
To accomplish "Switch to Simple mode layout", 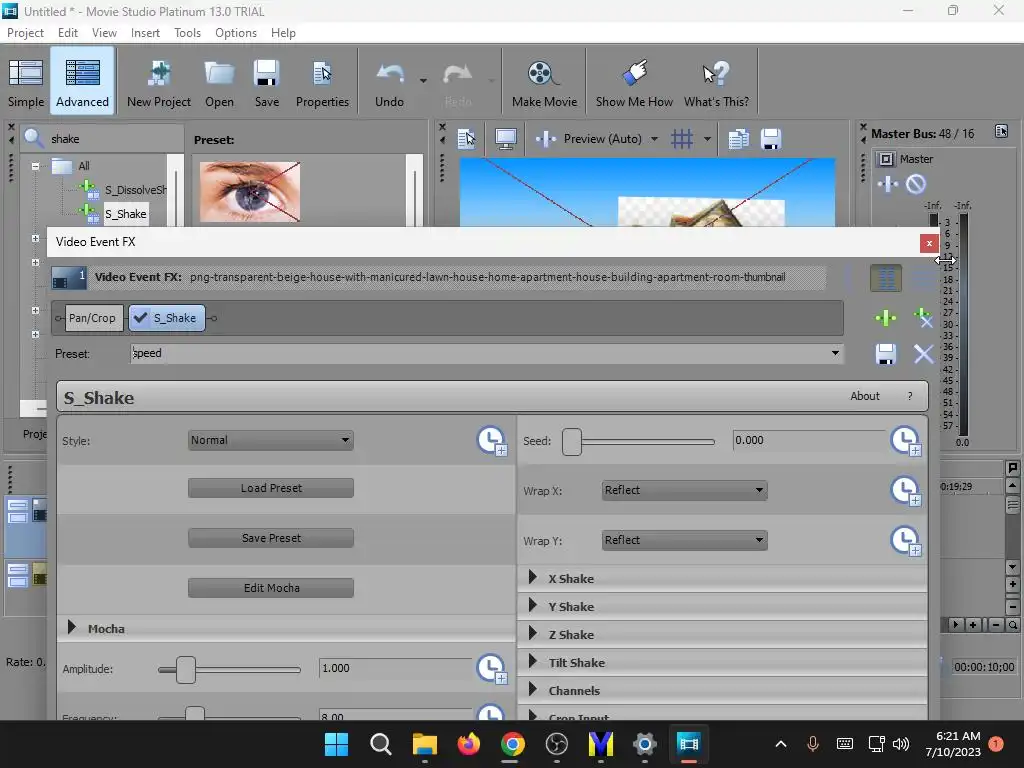I will 25,82.
